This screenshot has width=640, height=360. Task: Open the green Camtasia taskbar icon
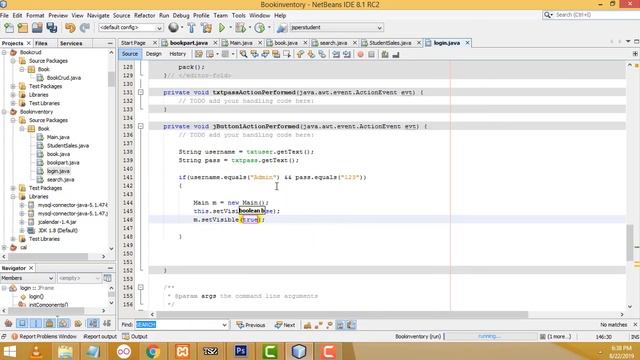[x=270, y=351]
